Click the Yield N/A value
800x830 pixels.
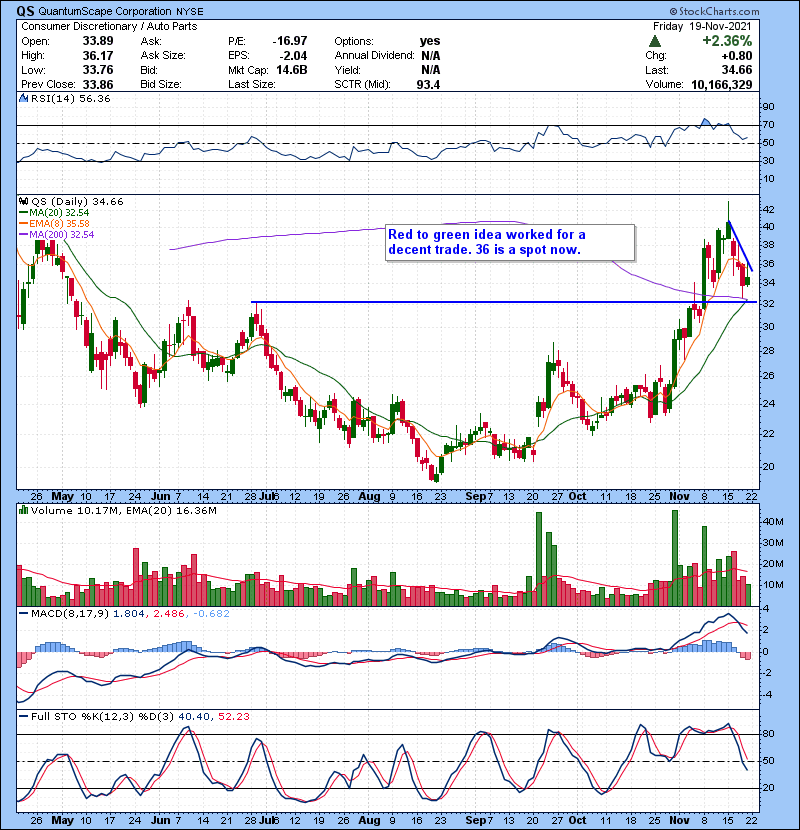(x=430, y=70)
